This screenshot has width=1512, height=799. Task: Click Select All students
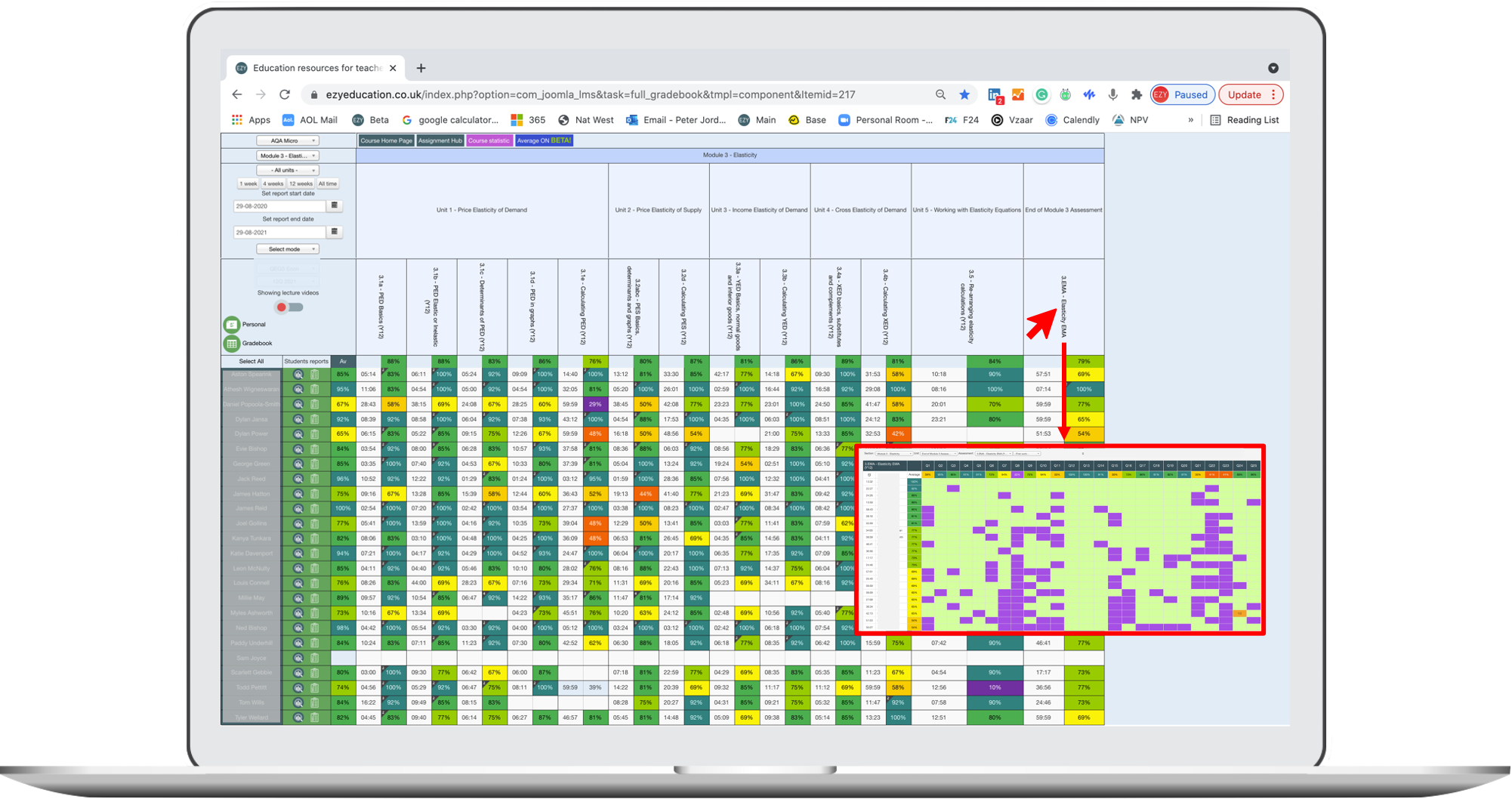tap(251, 362)
